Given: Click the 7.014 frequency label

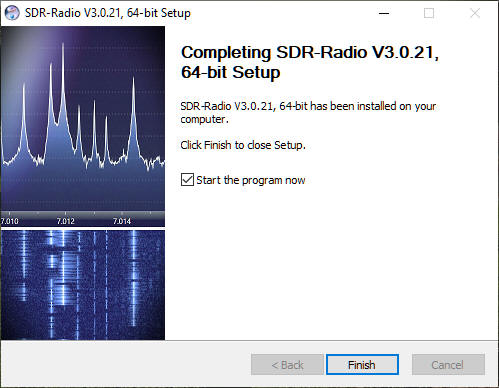Looking at the screenshot, I should point(122,221).
